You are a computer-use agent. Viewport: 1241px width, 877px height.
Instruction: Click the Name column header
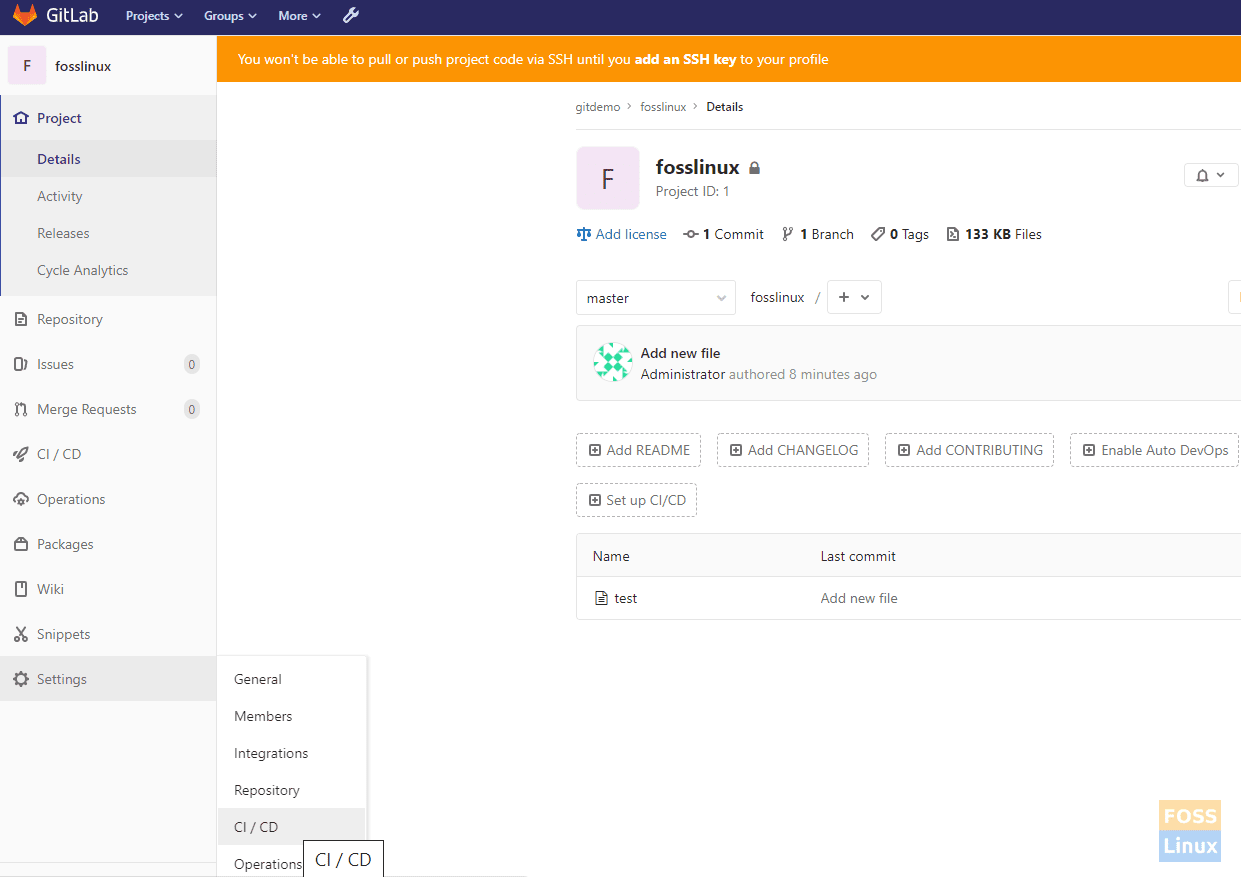611,556
